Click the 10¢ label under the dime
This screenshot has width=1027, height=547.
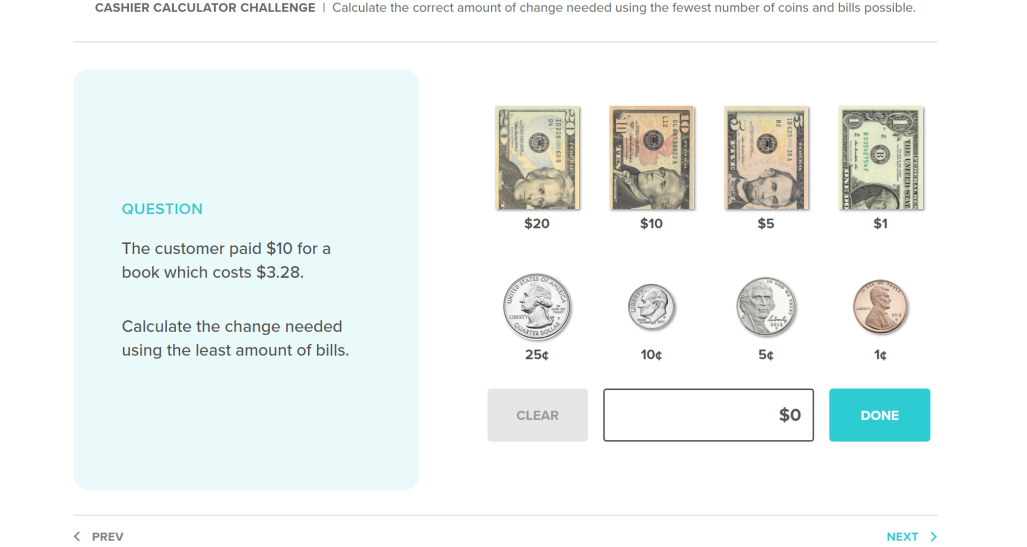[651, 355]
